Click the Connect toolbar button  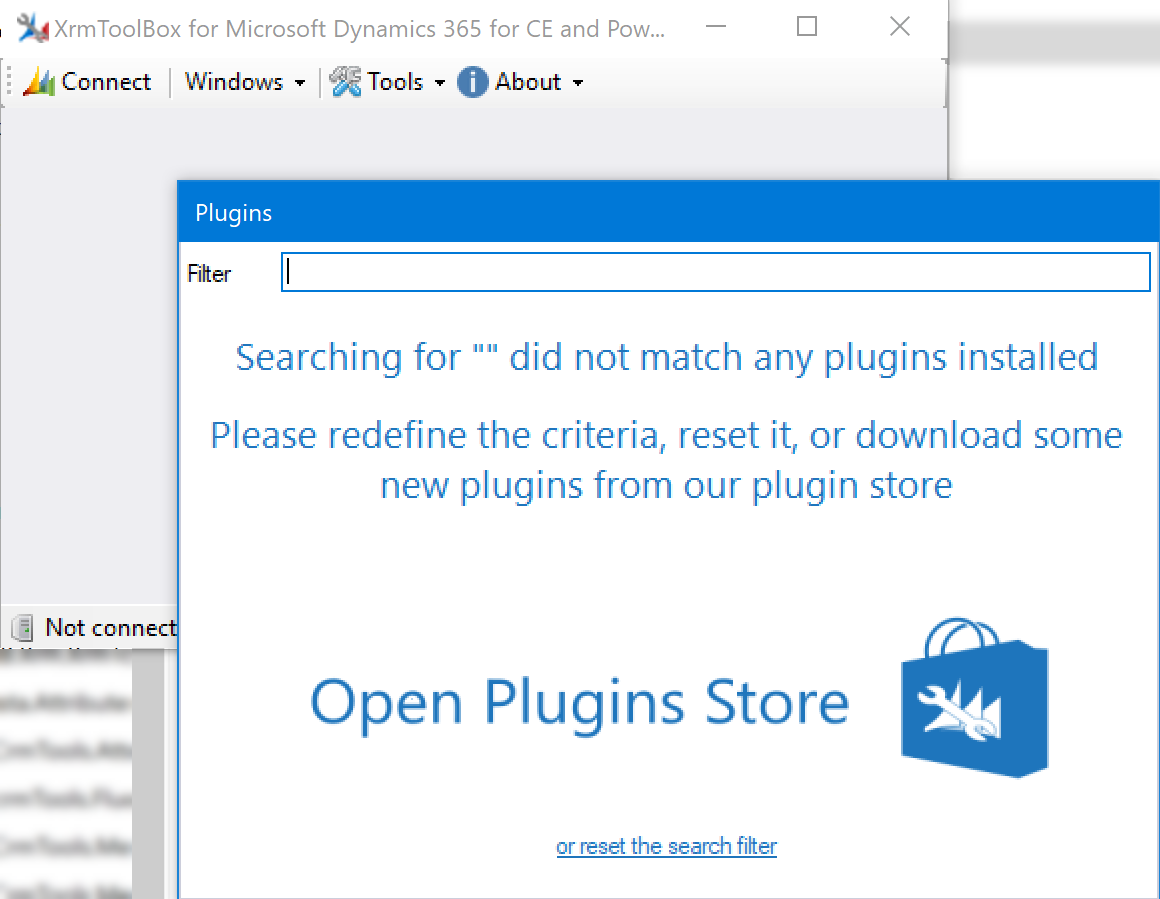pos(87,82)
